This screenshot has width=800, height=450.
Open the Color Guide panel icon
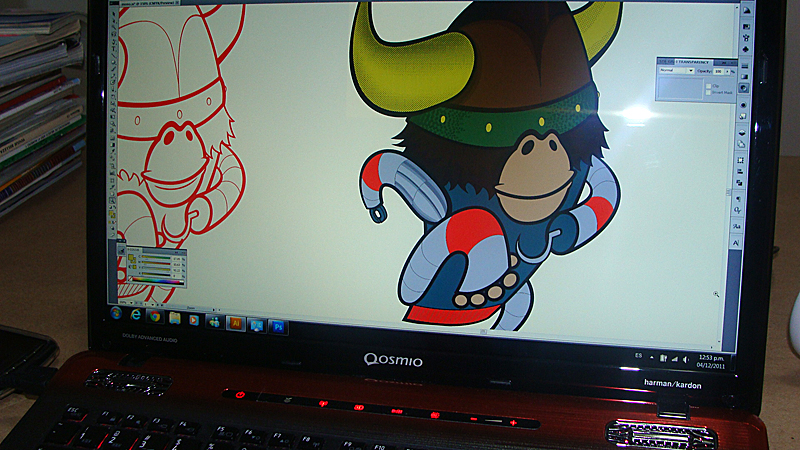747,11
